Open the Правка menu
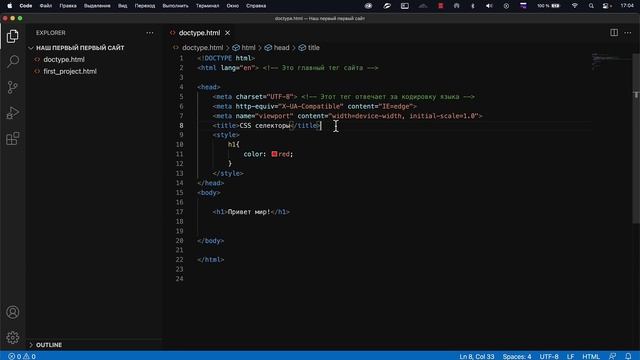This screenshot has height=360, width=640. point(68,6)
